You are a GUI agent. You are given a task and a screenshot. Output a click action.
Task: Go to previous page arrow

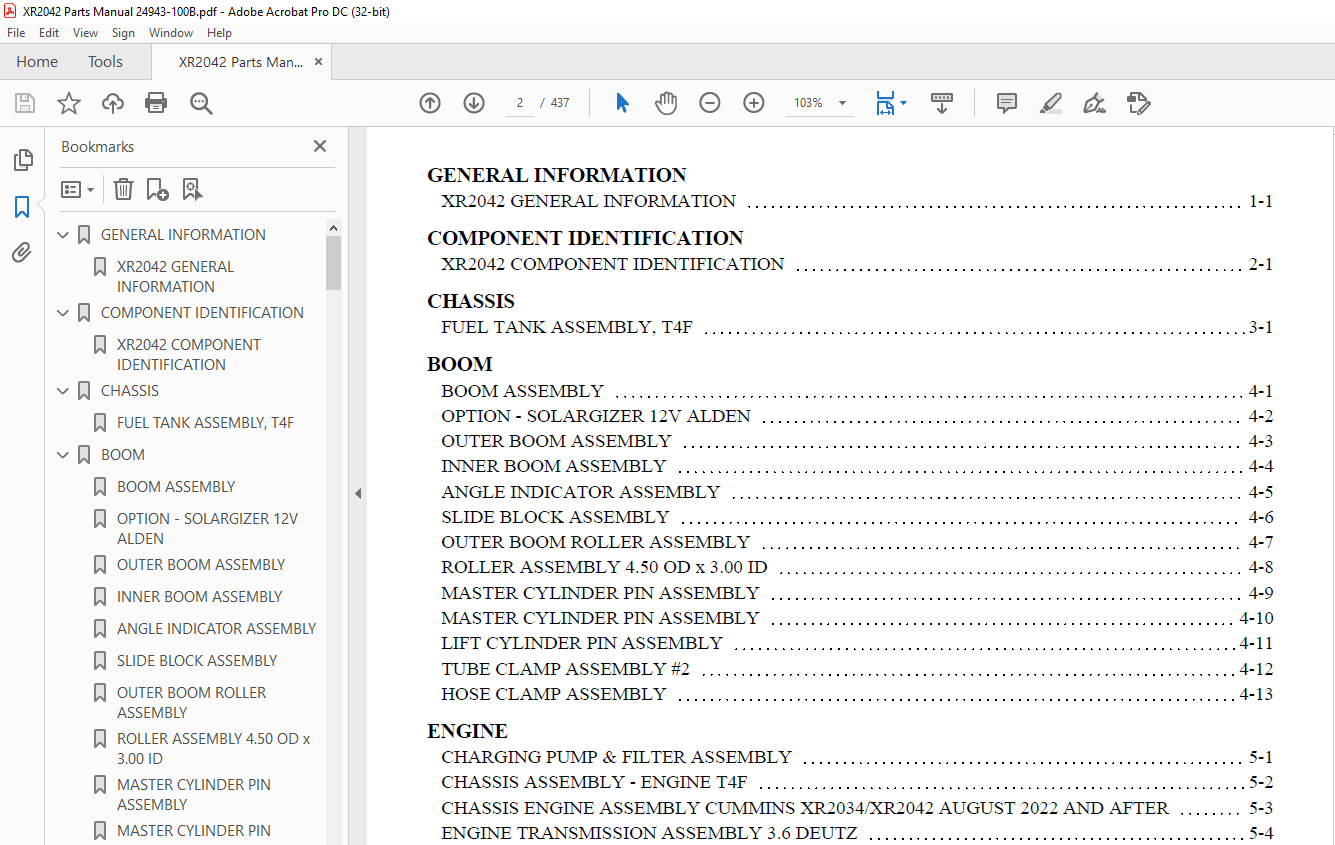pos(430,103)
